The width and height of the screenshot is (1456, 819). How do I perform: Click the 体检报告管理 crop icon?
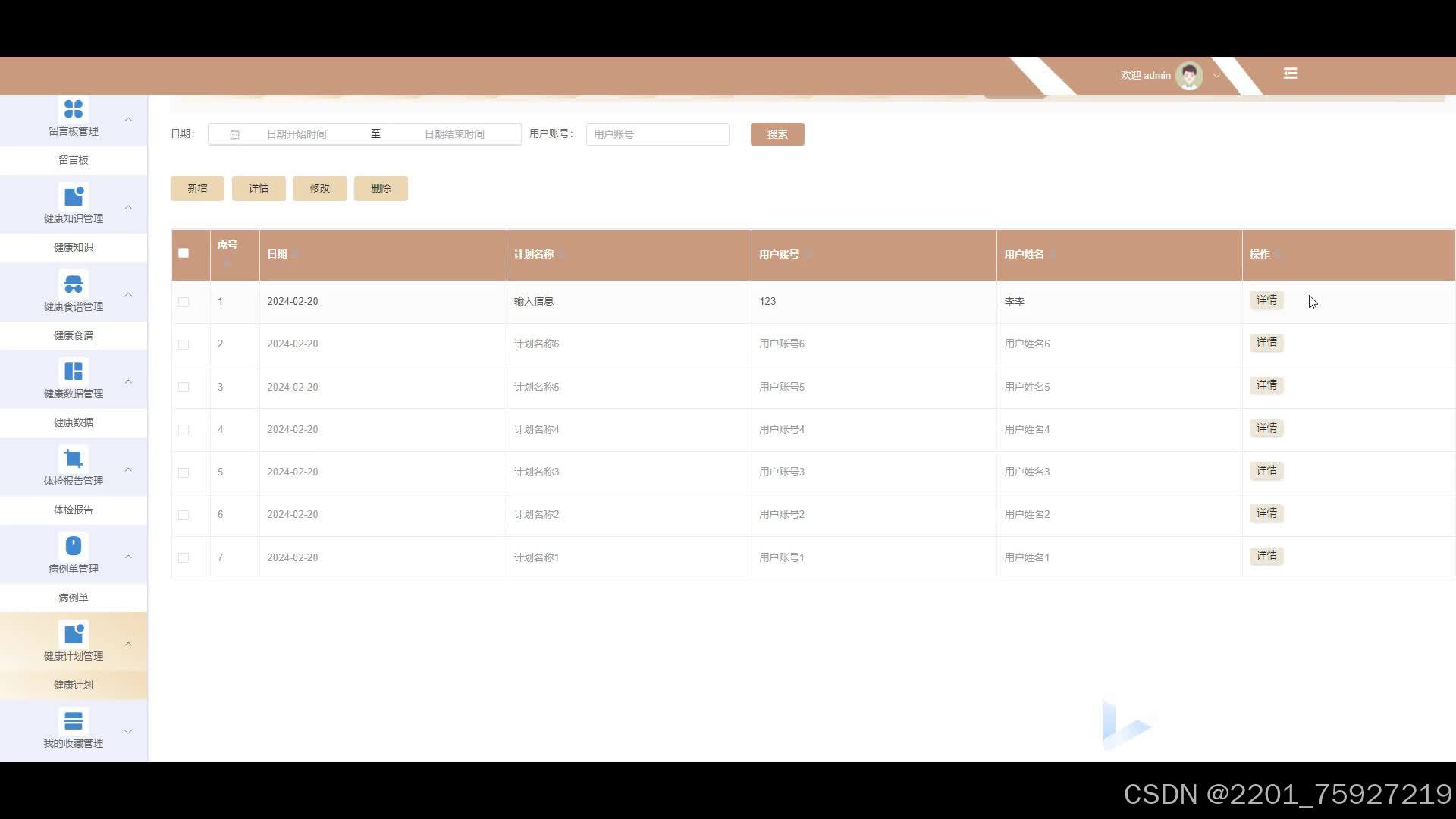tap(74, 459)
